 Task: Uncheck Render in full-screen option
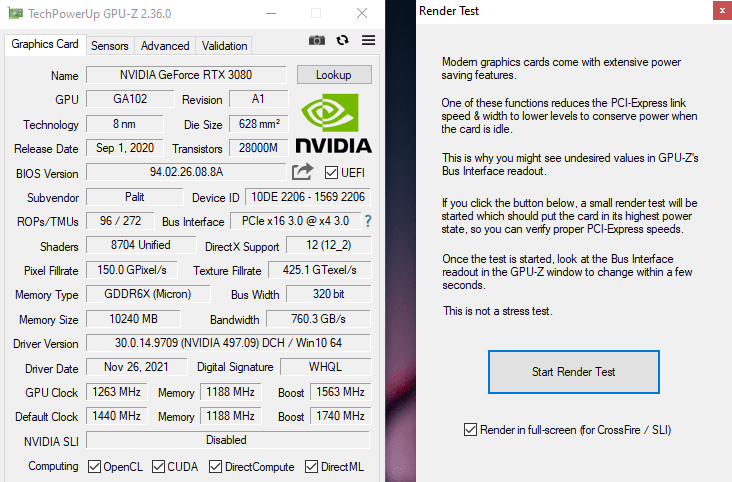pyautogui.click(x=470, y=429)
